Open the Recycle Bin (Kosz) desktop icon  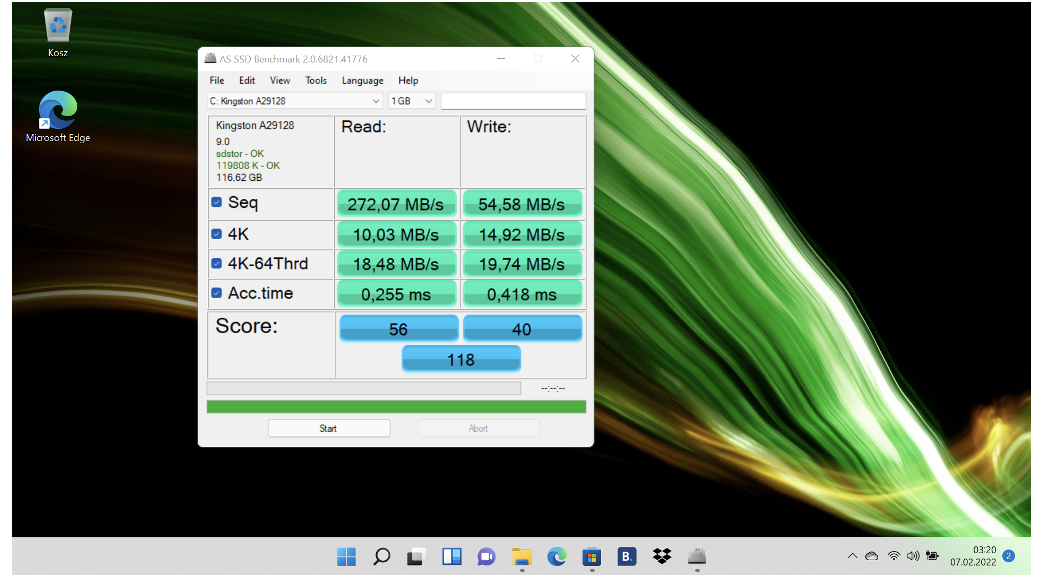coord(58,33)
